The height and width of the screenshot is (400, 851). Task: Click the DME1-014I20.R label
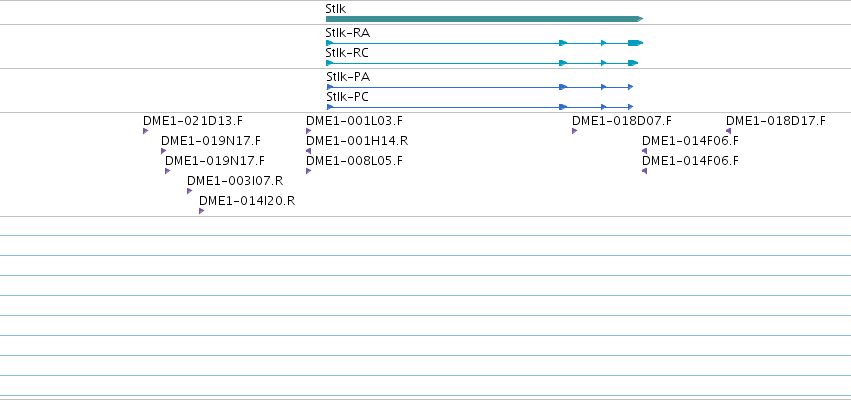click(x=247, y=201)
